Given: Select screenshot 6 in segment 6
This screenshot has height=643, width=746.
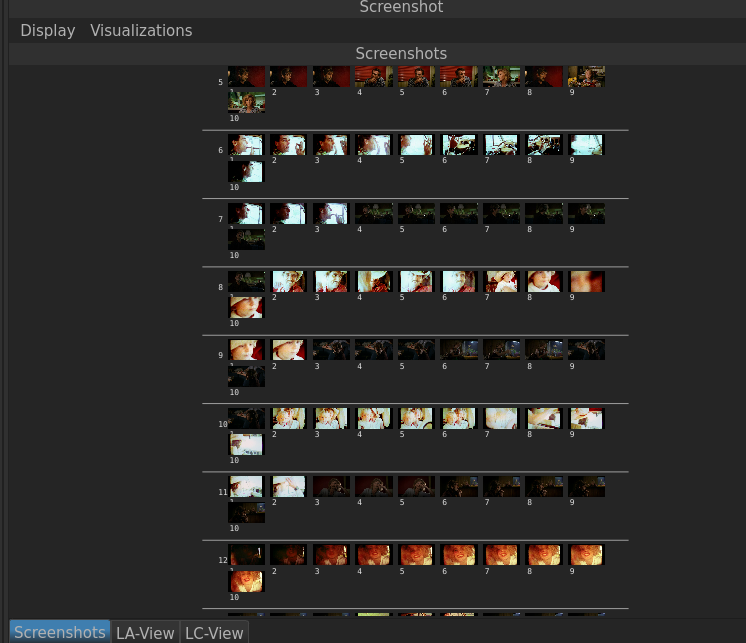Looking at the screenshot, I should [x=459, y=145].
